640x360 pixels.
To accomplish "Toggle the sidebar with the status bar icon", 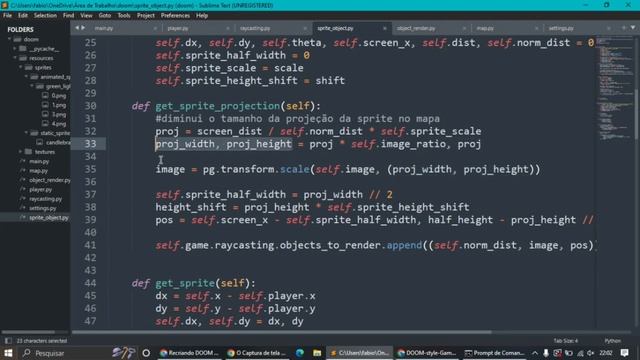I will pyautogui.click(x=8, y=340).
